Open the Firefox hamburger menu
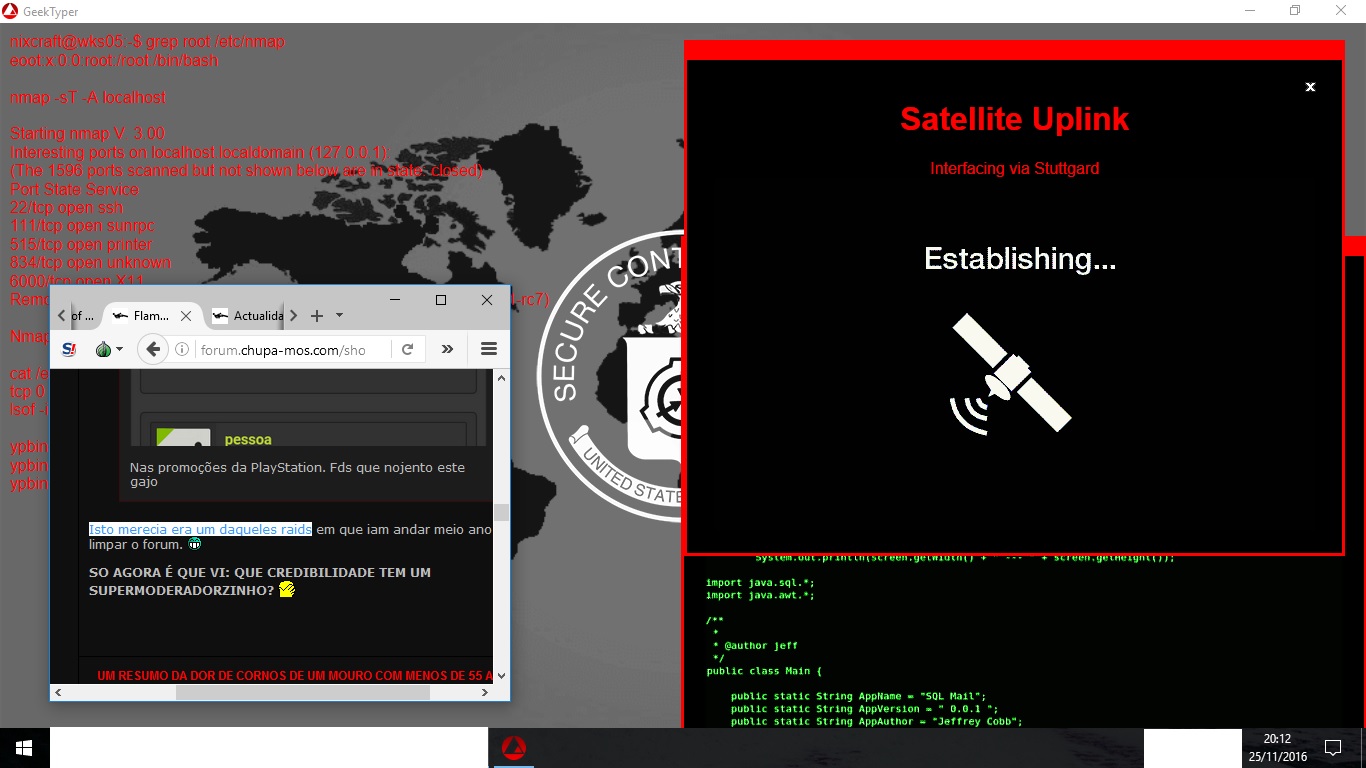 coord(489,349)
